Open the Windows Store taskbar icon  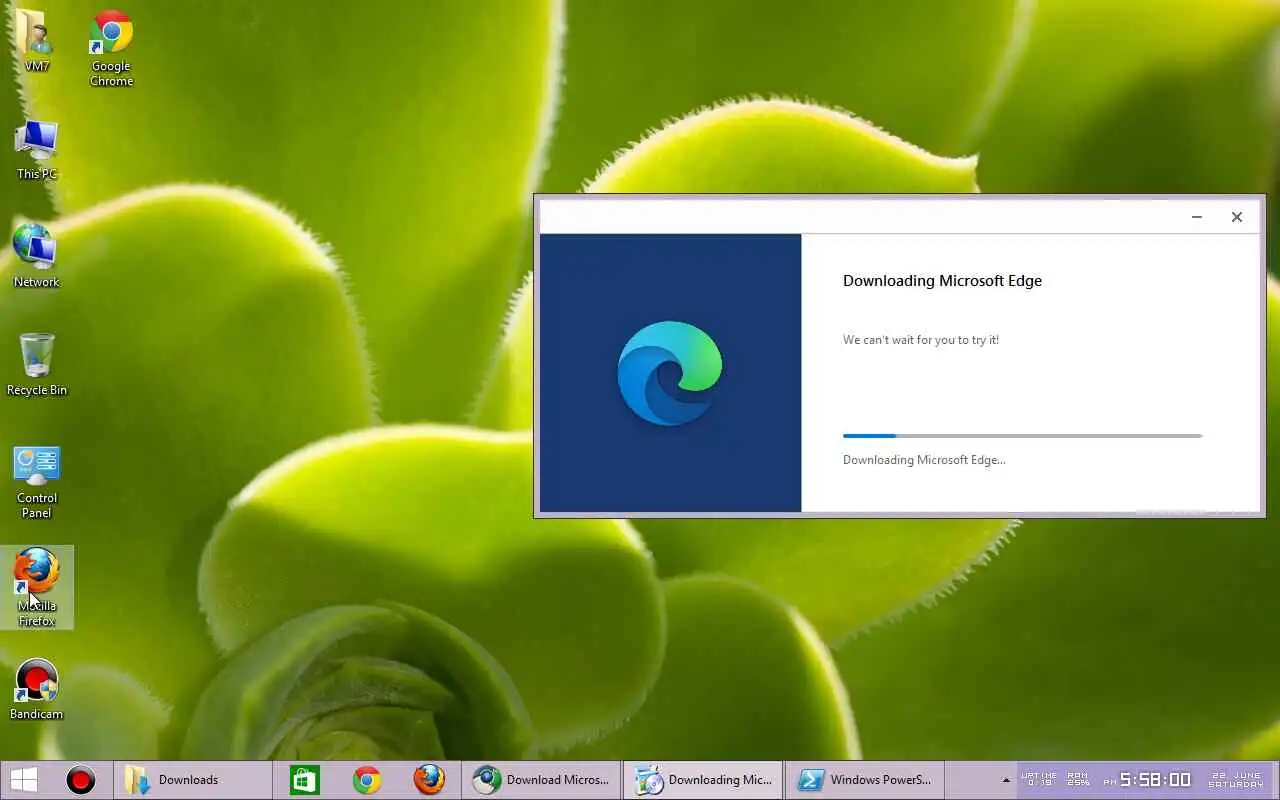tap(304, 780)
